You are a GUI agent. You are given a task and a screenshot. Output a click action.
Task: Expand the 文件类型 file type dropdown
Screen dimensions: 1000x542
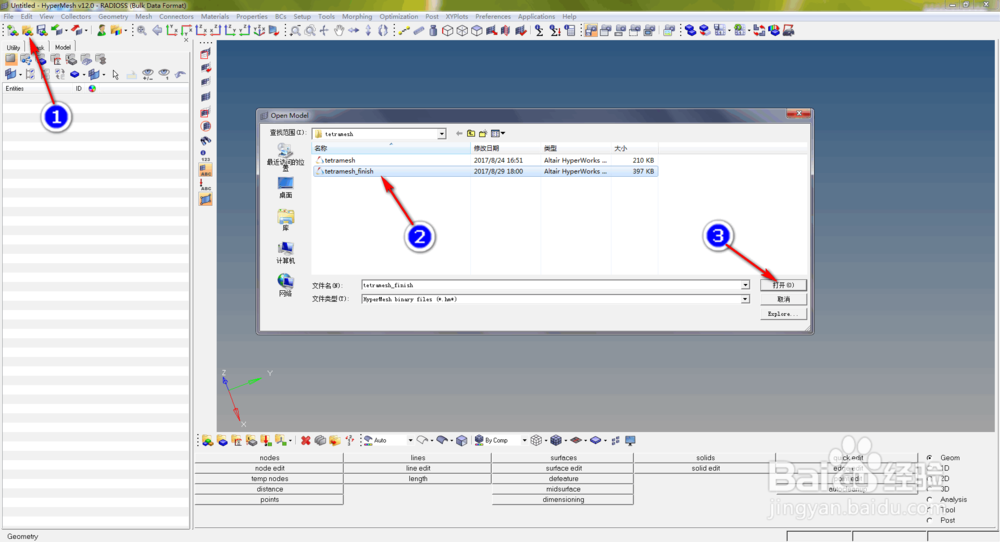point(745,299)
